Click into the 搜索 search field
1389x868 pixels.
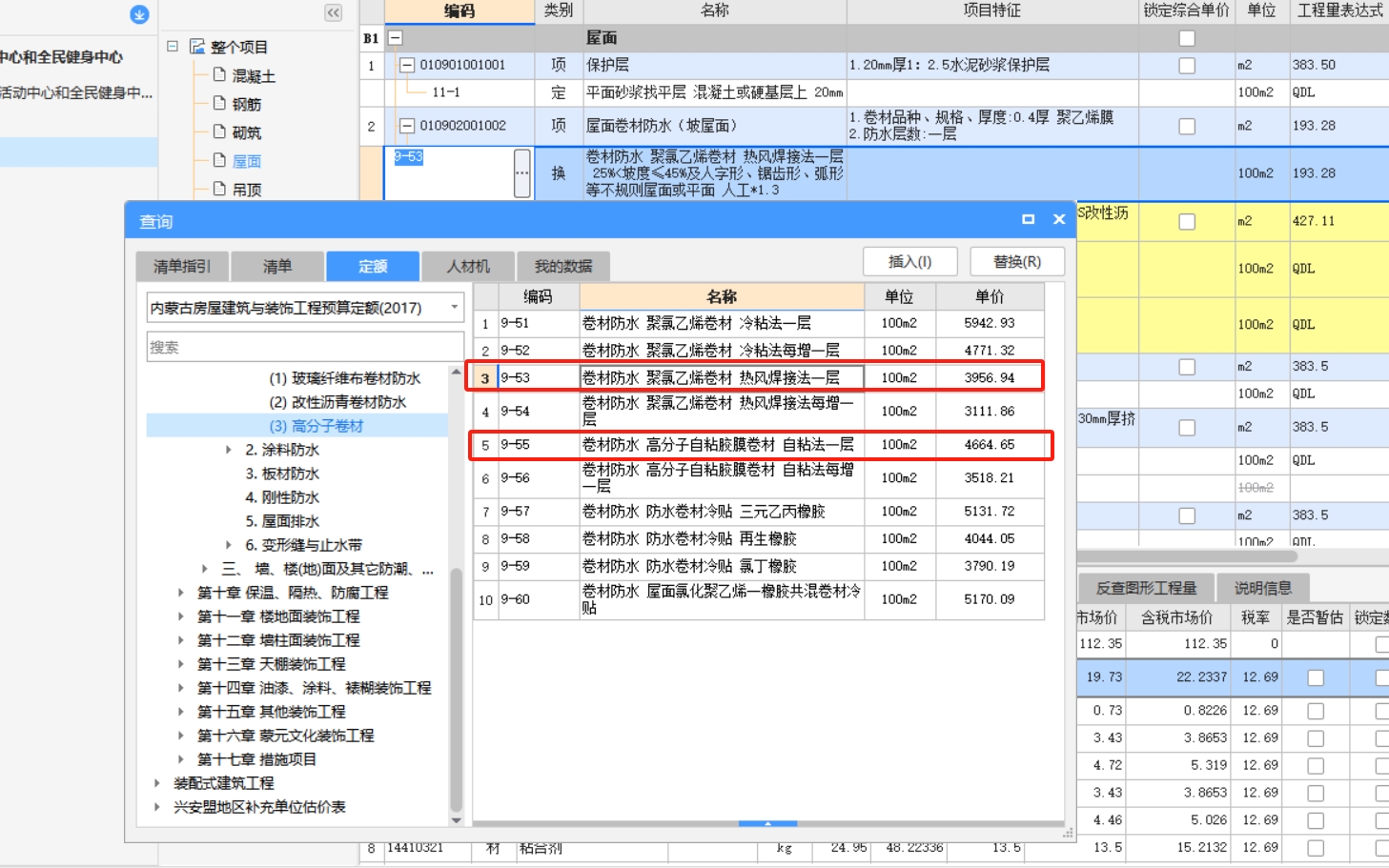(305, 347)
